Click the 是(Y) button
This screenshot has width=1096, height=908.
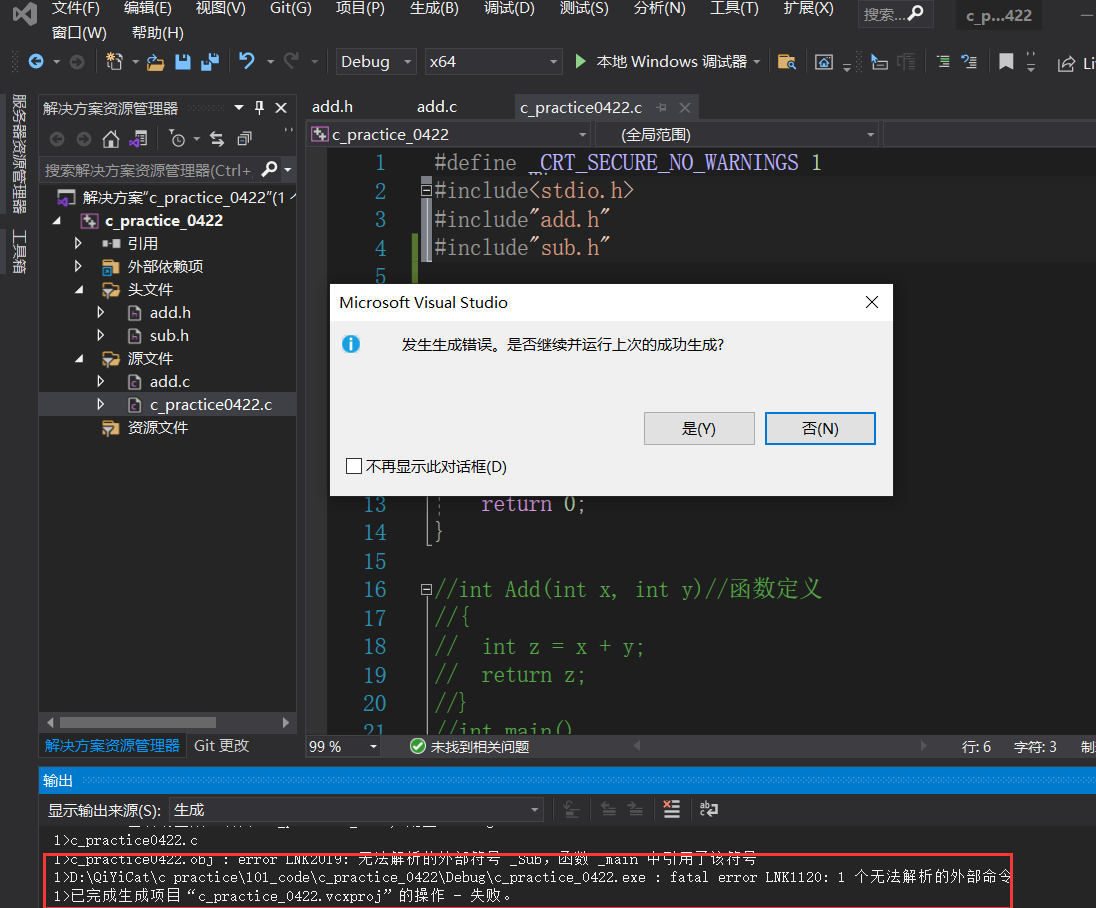point(699,428)
